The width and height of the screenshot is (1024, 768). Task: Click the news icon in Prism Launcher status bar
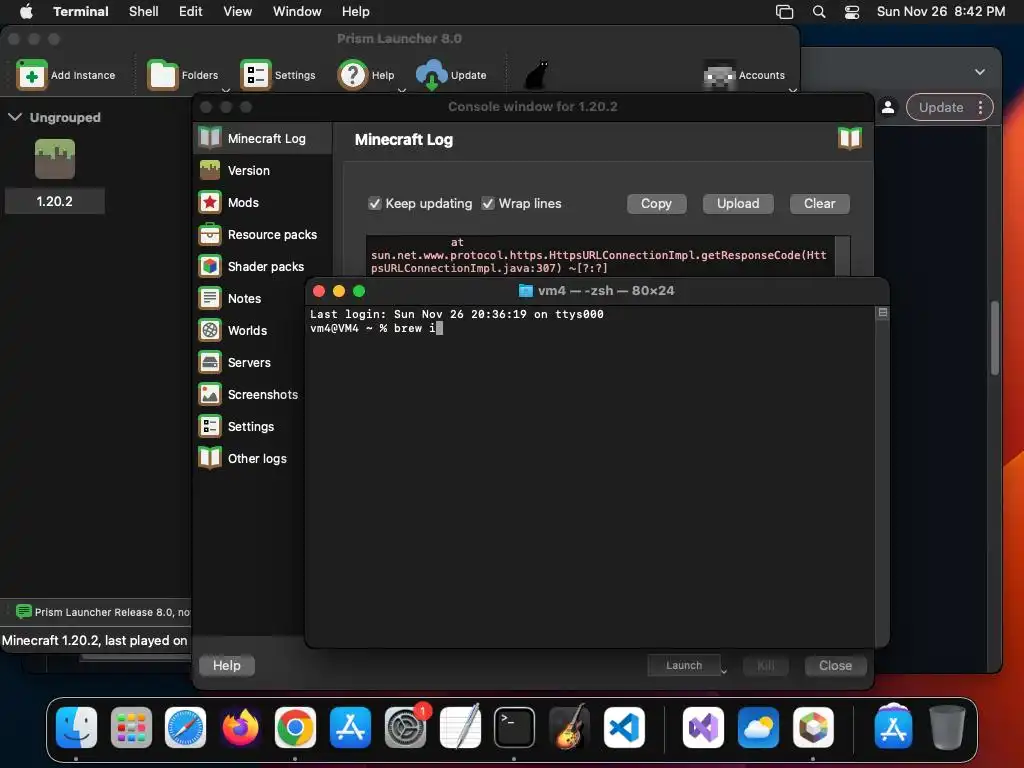tap(24, 611)
